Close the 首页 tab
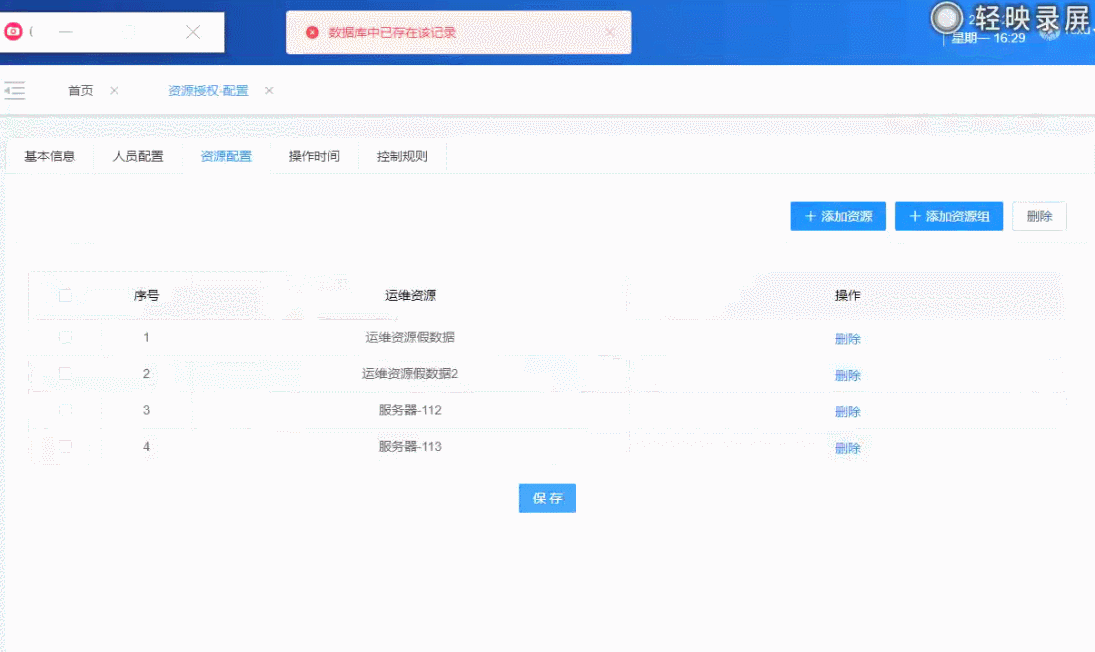Image resolution: width=1095 pixels, height=652 pixels. [x=114, y=91]
